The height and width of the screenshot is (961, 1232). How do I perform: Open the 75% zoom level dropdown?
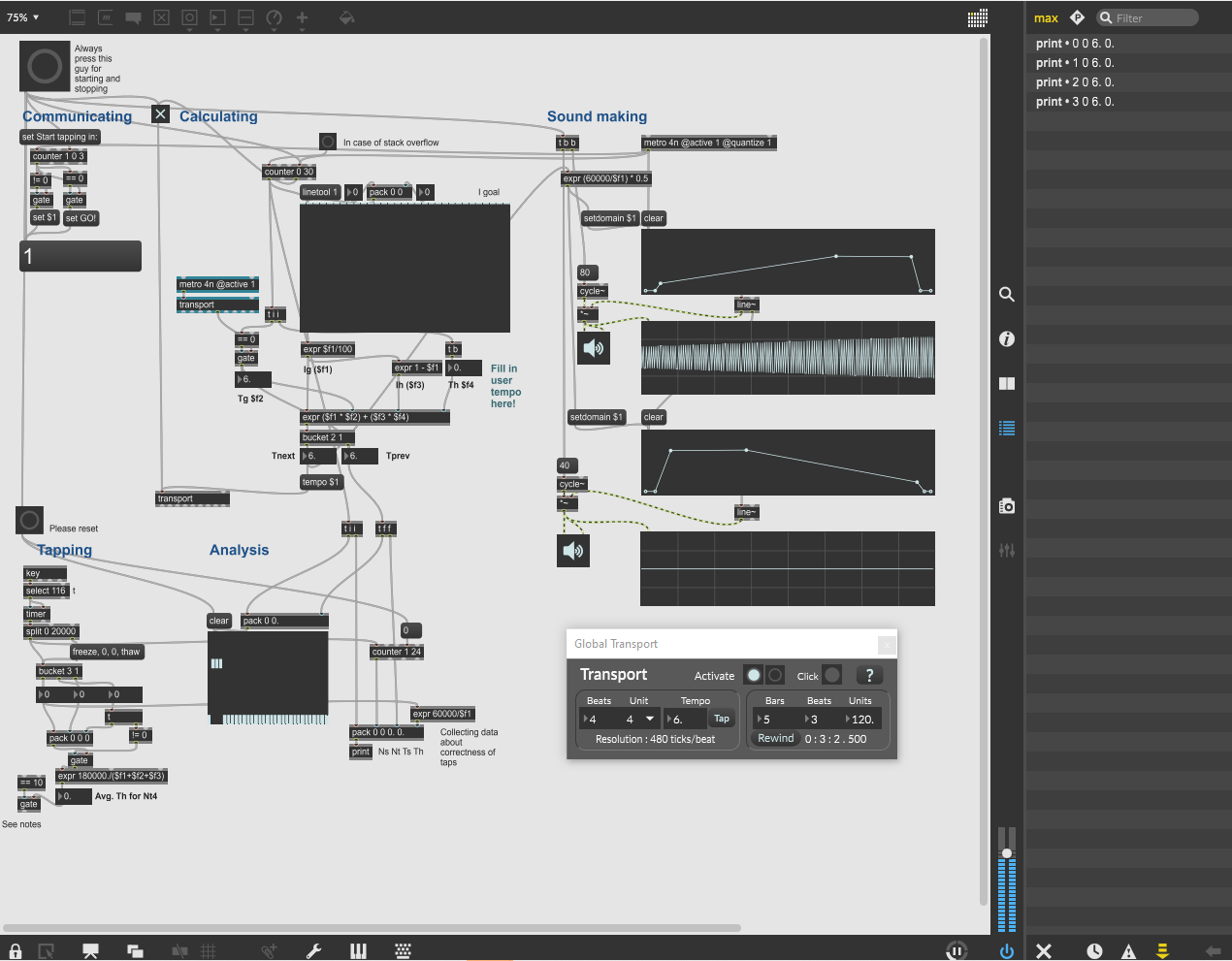tap(21, 16)
